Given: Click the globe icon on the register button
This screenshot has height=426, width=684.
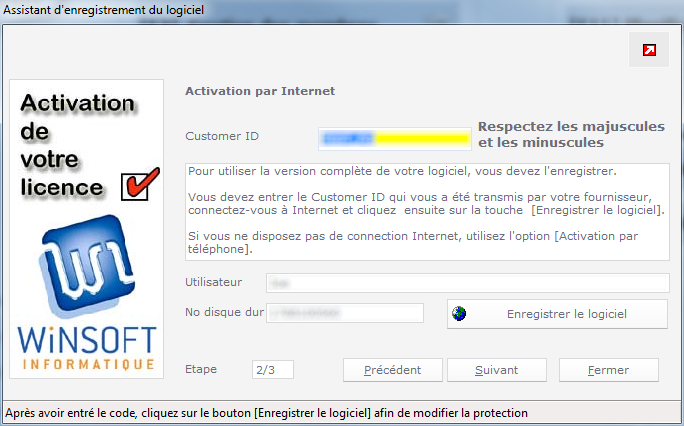Looking at the screenshot, I should [459, 314].
